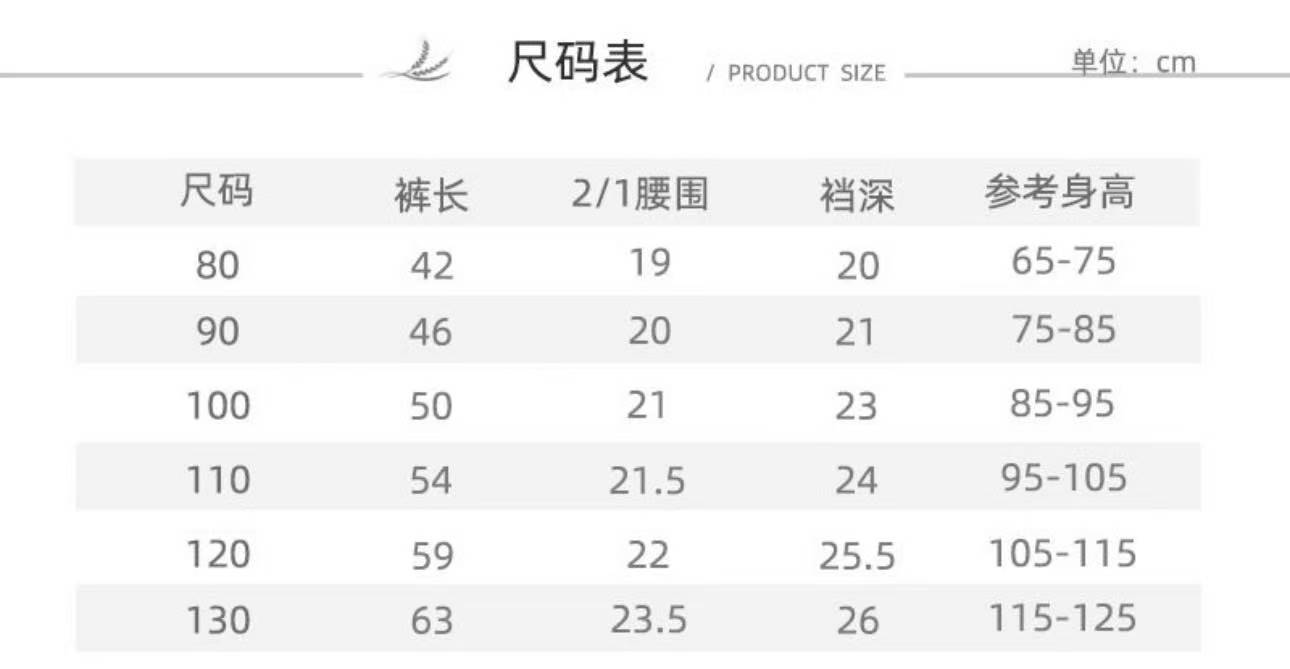Click size 80 in the first row

pos(218,266)
